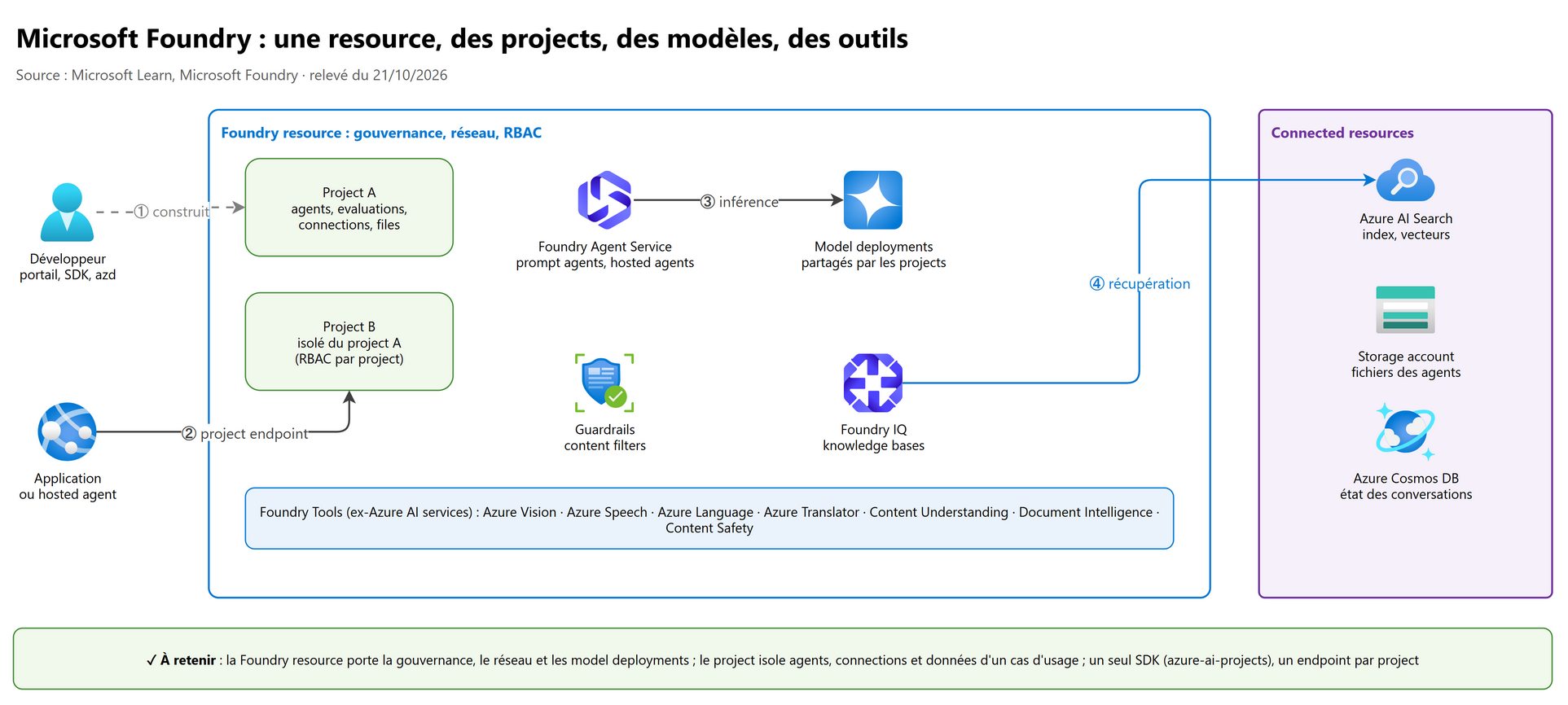
Task: Click the "ou hosted agent" caption
Action: tap(68, 494)
